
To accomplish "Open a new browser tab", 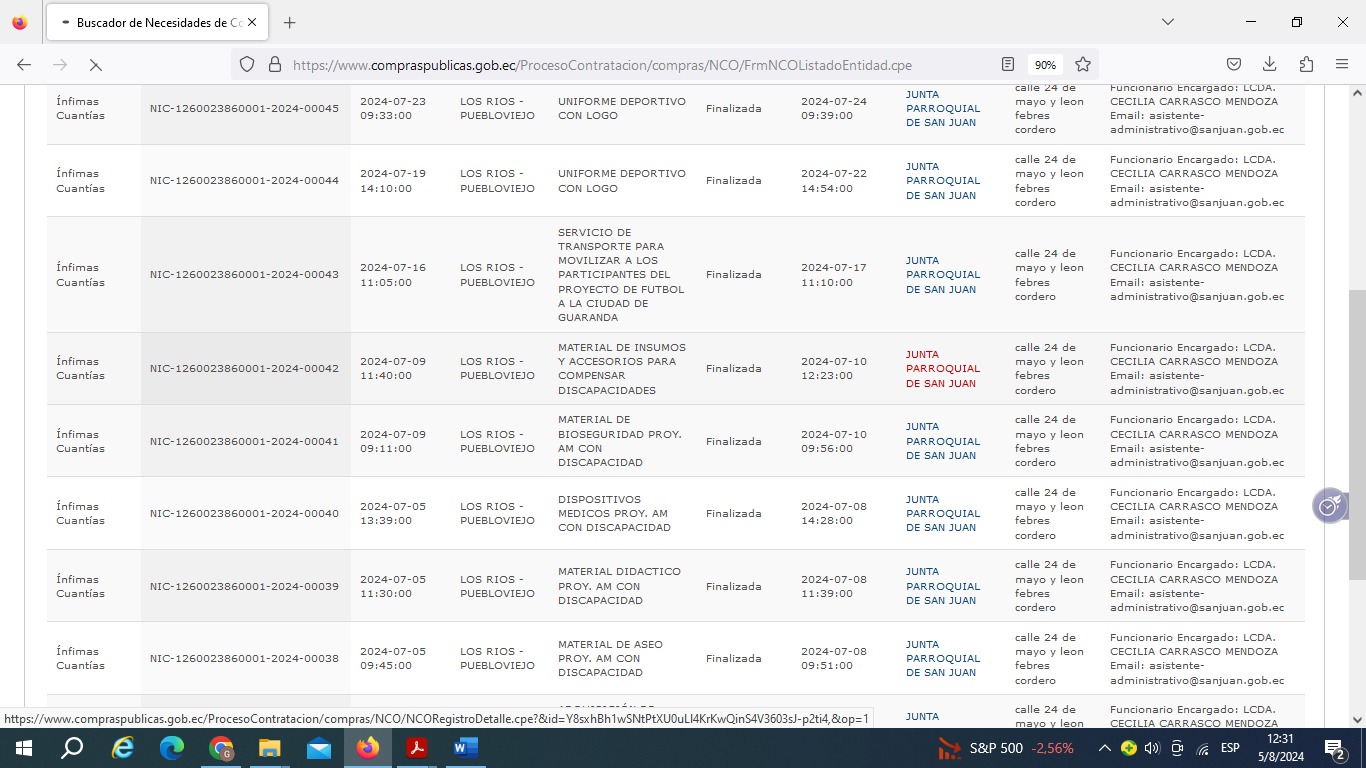I will (x=290, y=22).
